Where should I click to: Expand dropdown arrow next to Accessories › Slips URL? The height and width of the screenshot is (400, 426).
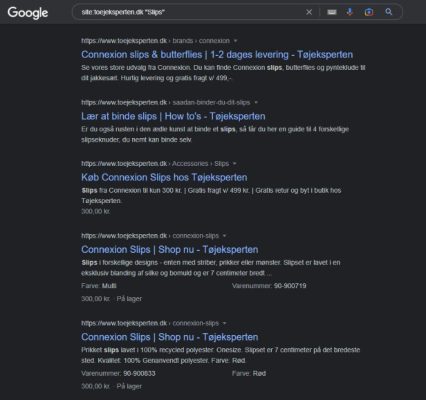click(235, 164)
